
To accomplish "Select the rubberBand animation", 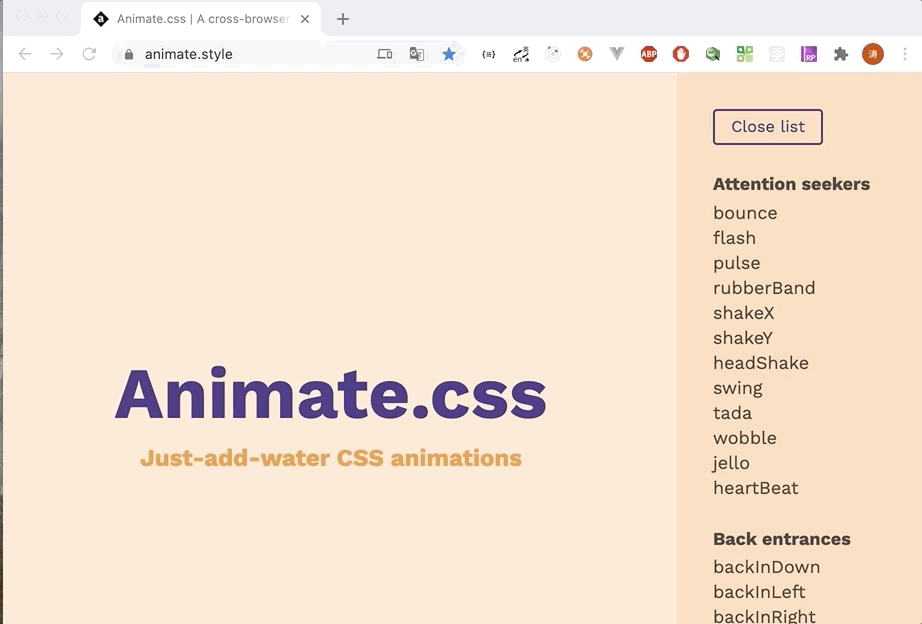I will tap(764, 288).
